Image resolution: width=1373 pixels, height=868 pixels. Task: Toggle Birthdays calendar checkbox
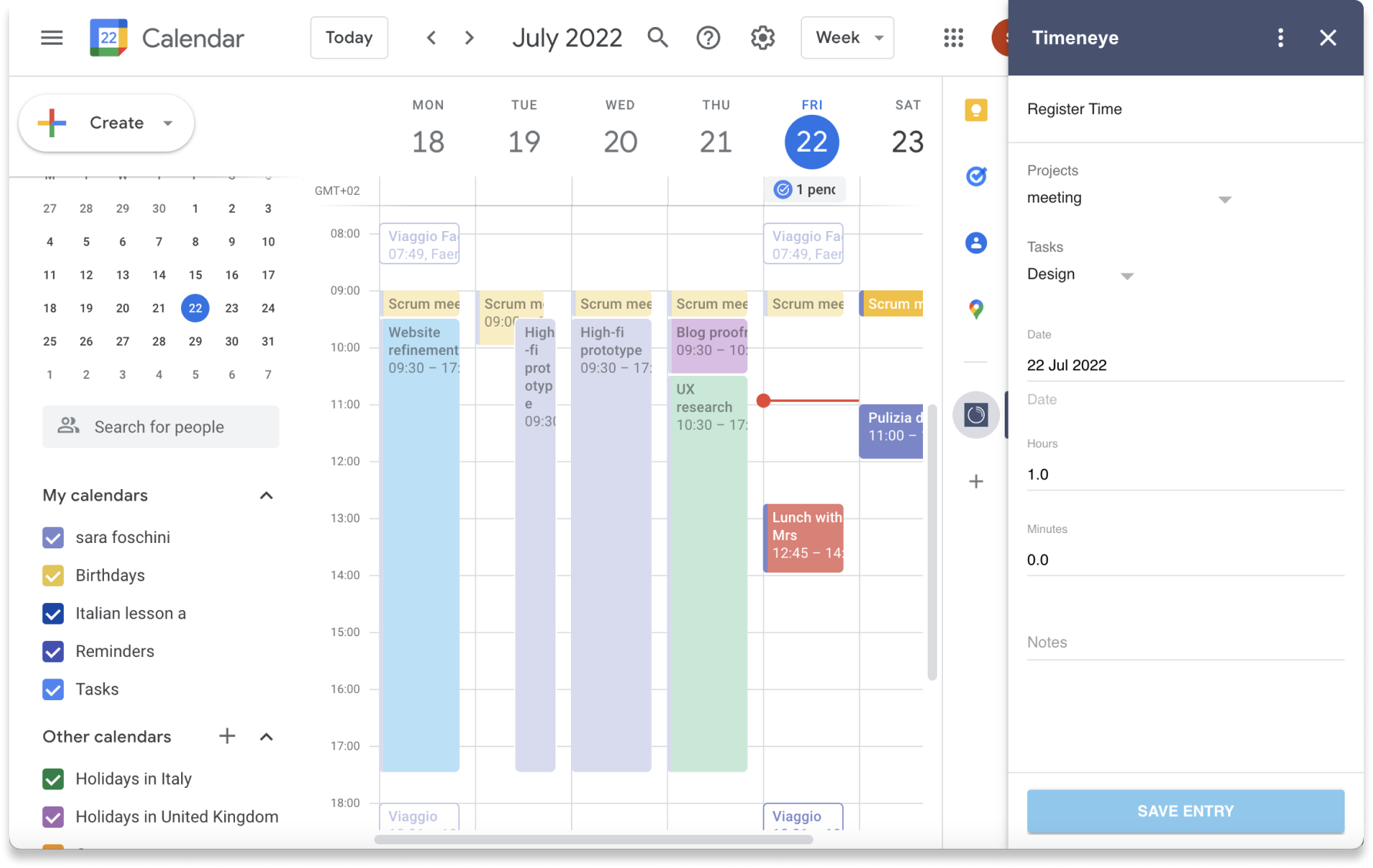pos(53,575)
